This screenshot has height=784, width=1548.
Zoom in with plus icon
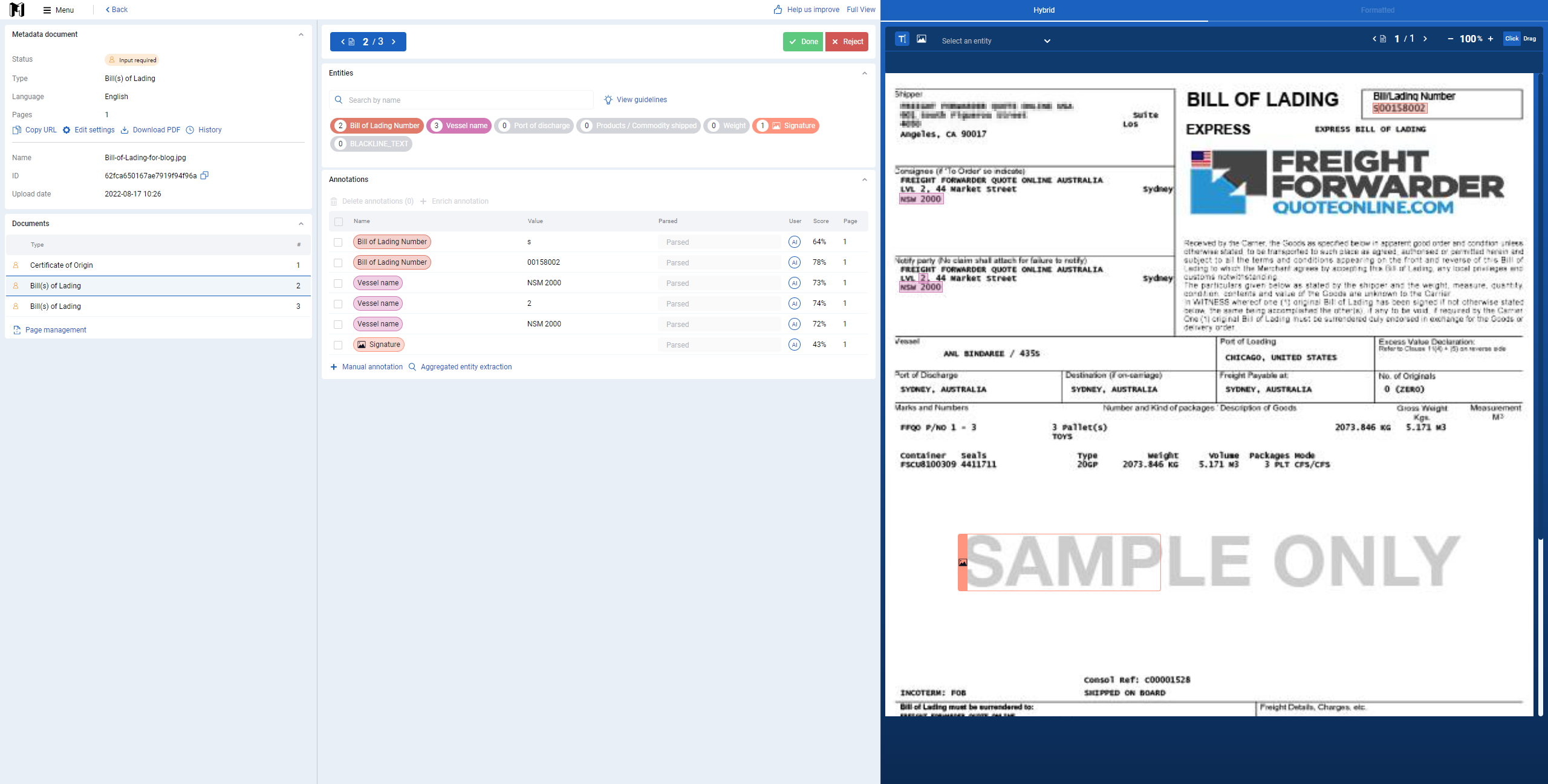coord(1491,39)
